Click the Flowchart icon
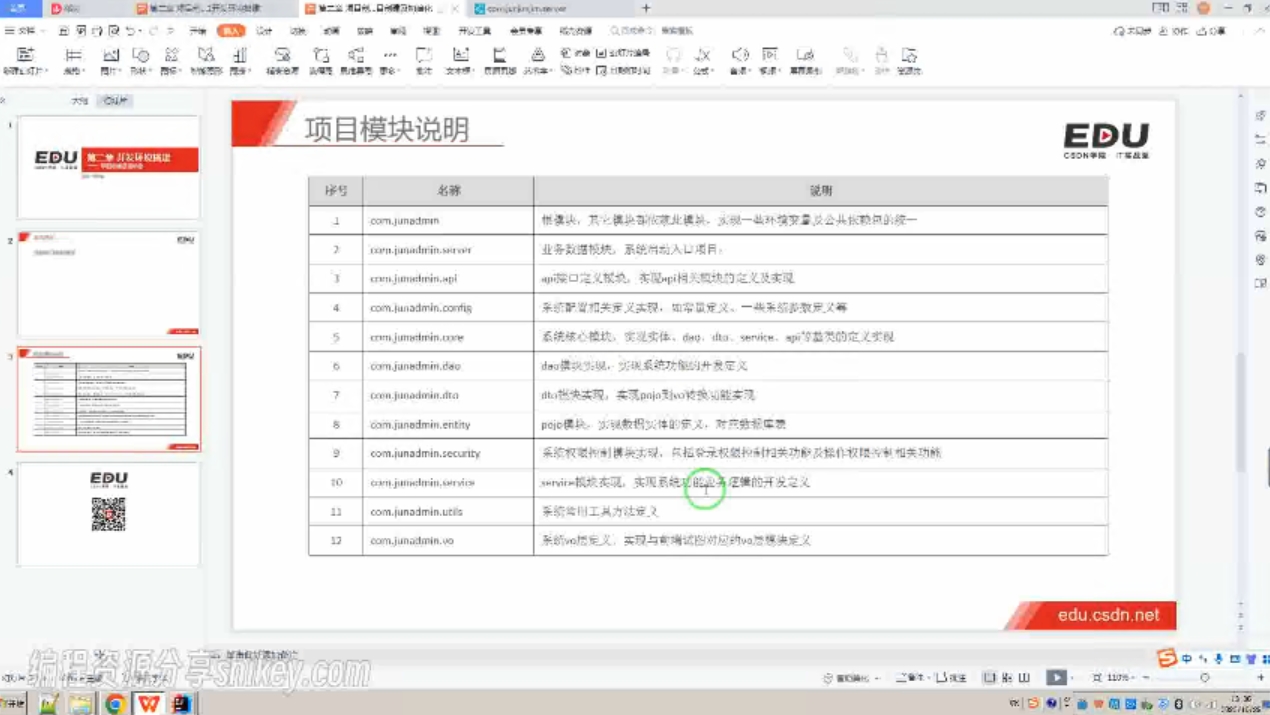Image resolution: width=1270 pixels, height=715 pixels. click(321, 56)
